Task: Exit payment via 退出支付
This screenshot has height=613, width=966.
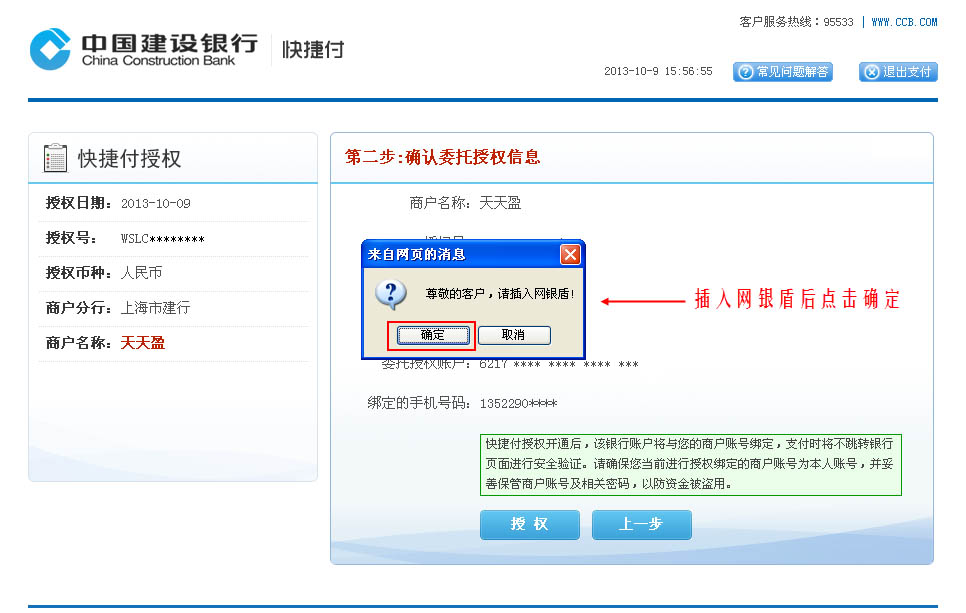Action: coord(898,72)
